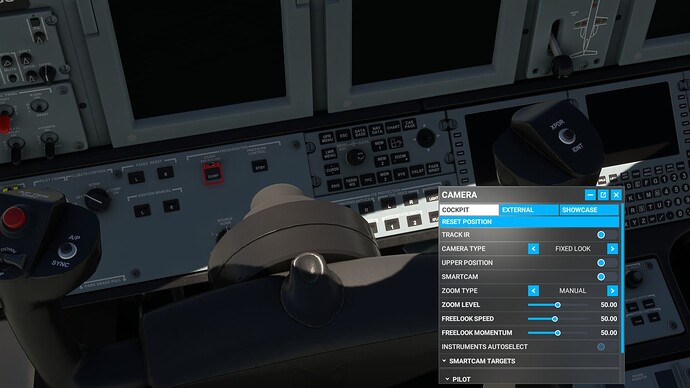Select previous Camera Type with left arrow
The image size is (690, 388).
pyautogui.click(x=533, y=249)
